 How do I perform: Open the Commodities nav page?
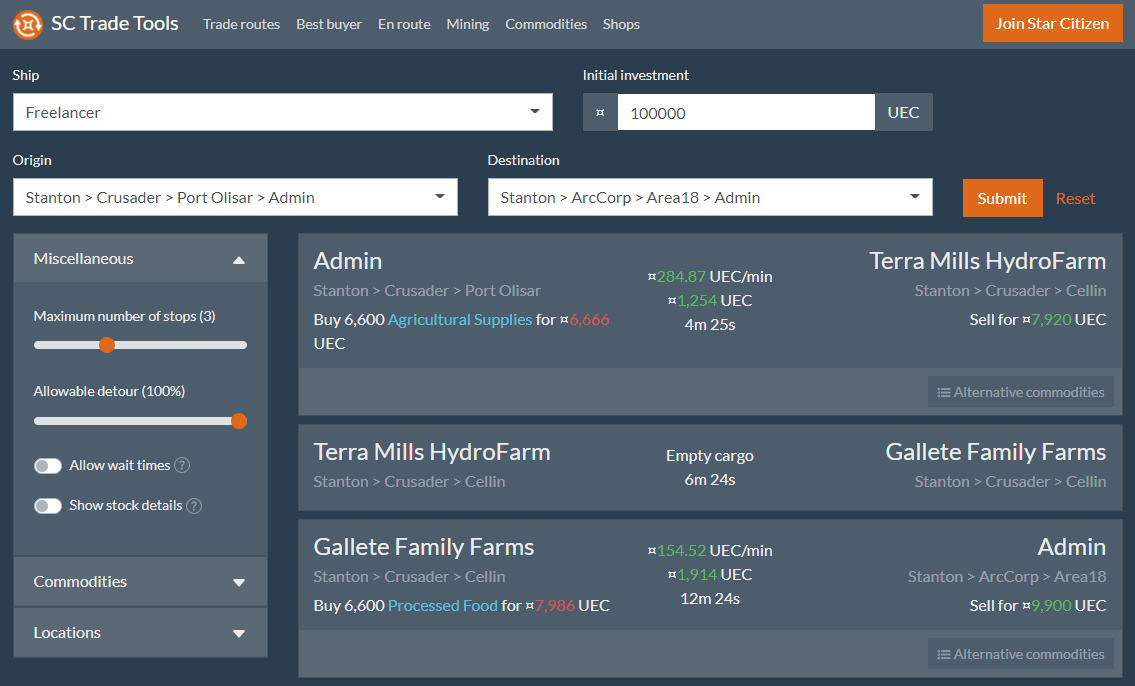point(546,24)
